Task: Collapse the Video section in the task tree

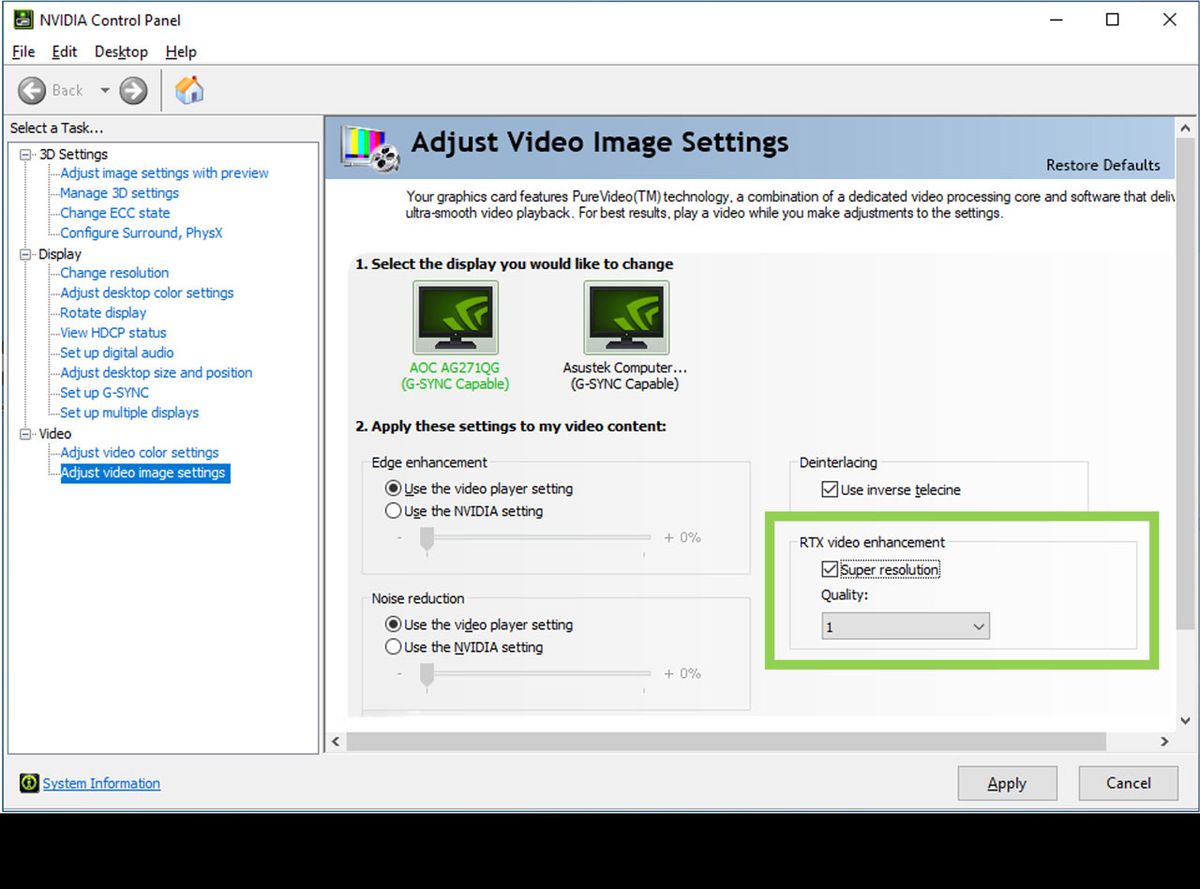Action: [27, 433]
